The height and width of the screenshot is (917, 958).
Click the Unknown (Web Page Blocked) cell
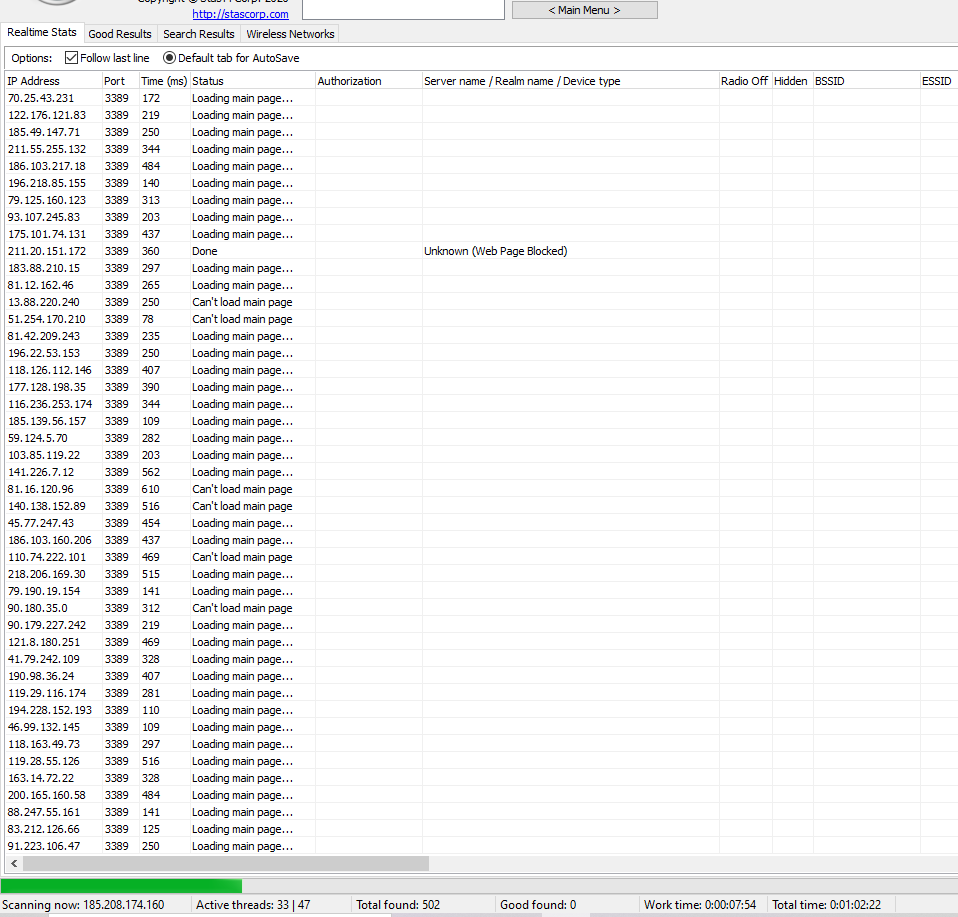click(x=495, y=251)
